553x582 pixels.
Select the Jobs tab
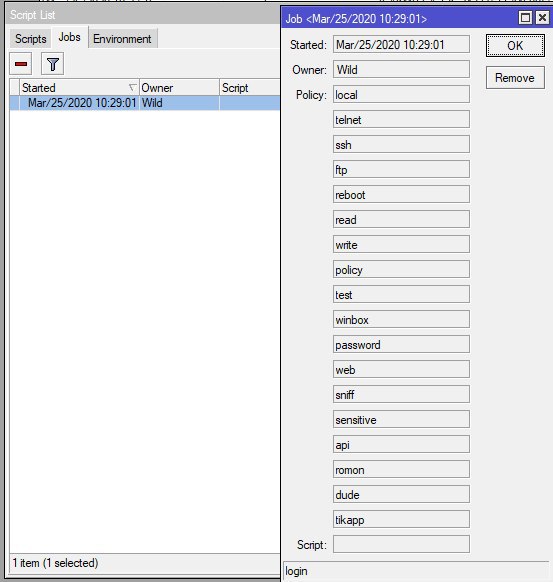pyautogui.click(x=69, y=37)
